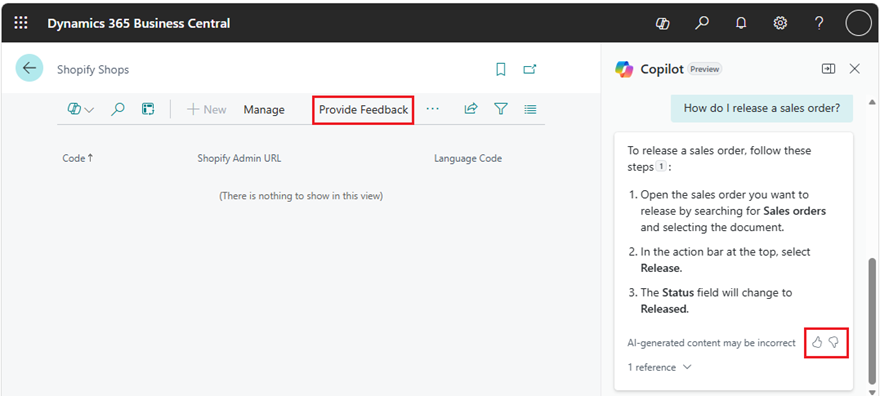Image resolution: width=880 pixels, height=396 pixels.
Task: Open the Copilot dropdown in the action bar
Action: pyautogui.click(x=81, y=109)
